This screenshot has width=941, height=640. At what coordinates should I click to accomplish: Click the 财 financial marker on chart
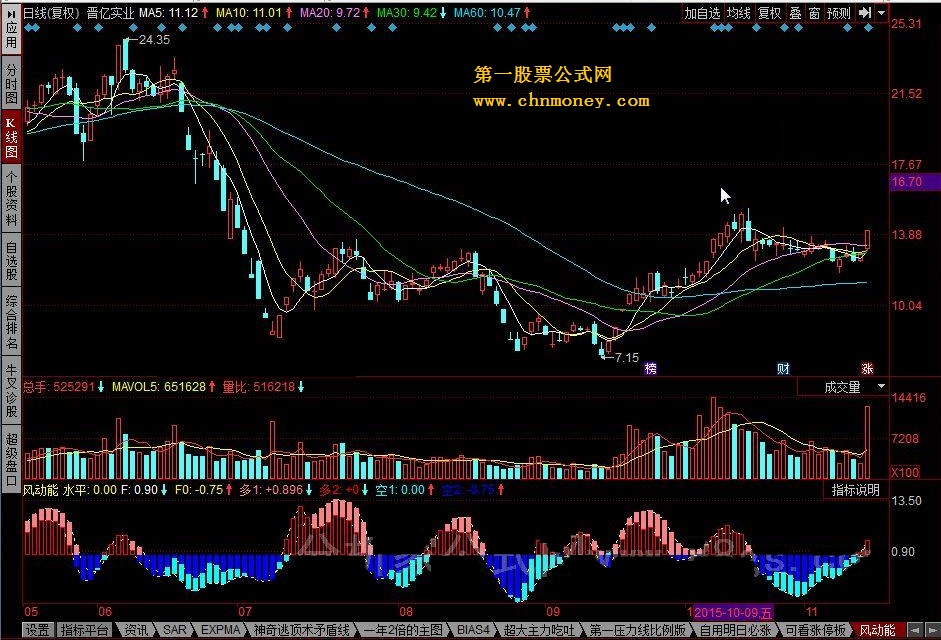click(x=783, y=369)
